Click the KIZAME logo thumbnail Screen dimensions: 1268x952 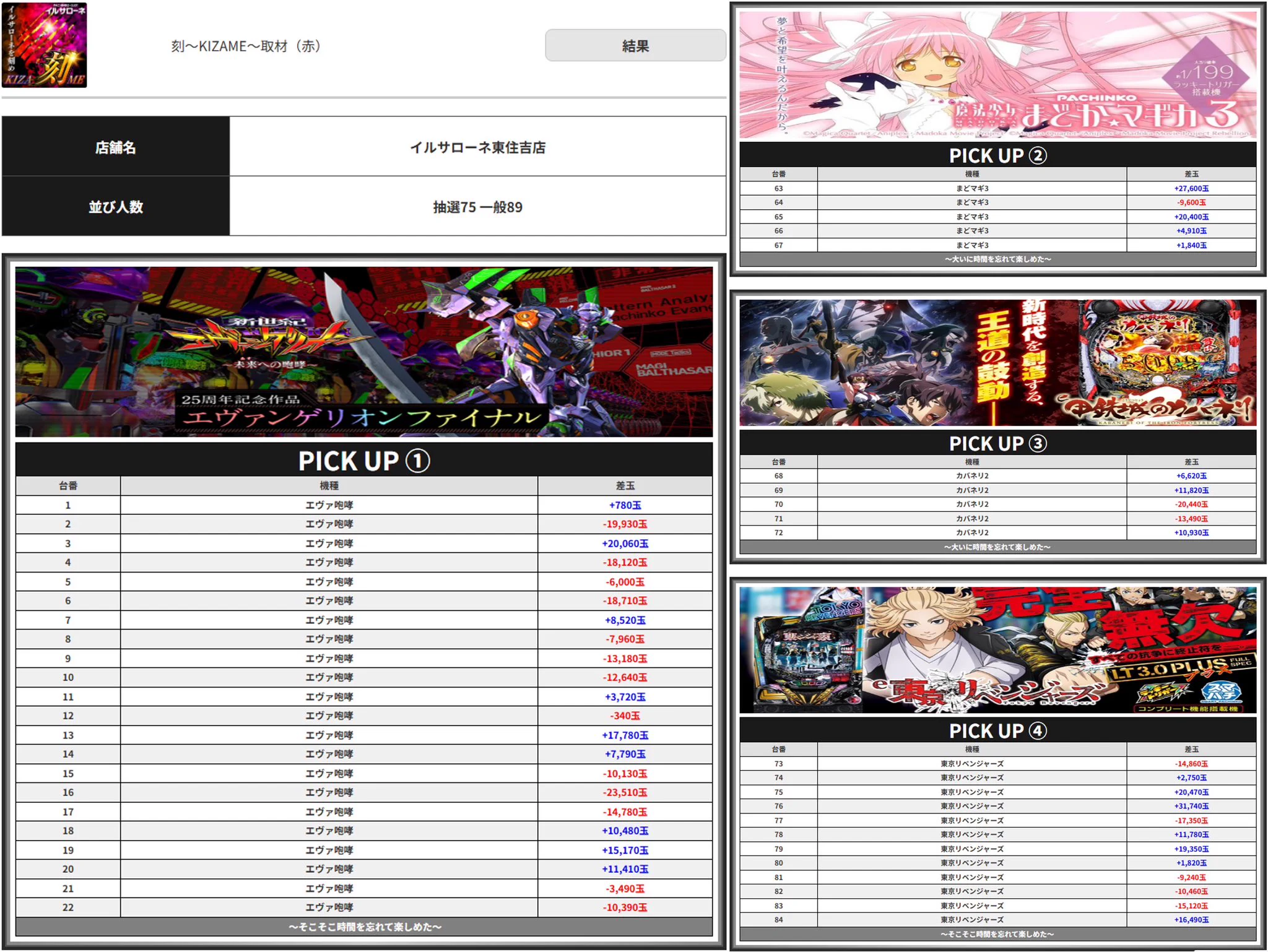tap(45, 45)
